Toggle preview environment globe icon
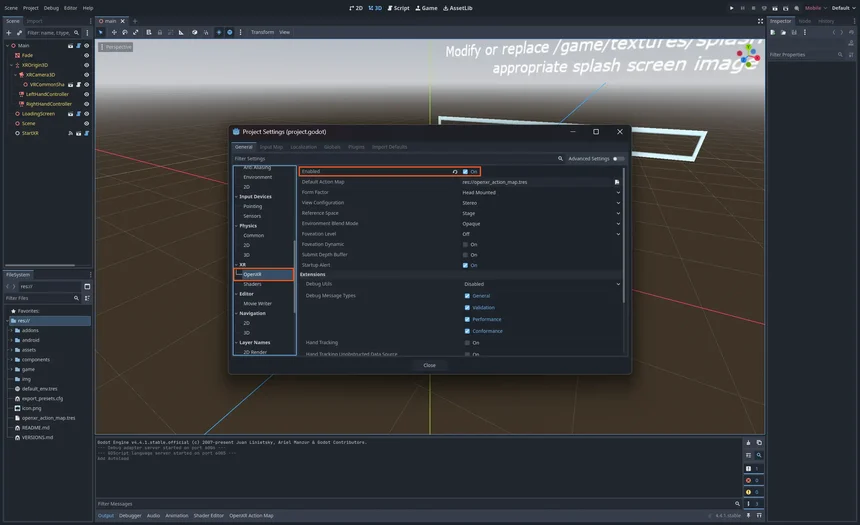 coord(230,32)
